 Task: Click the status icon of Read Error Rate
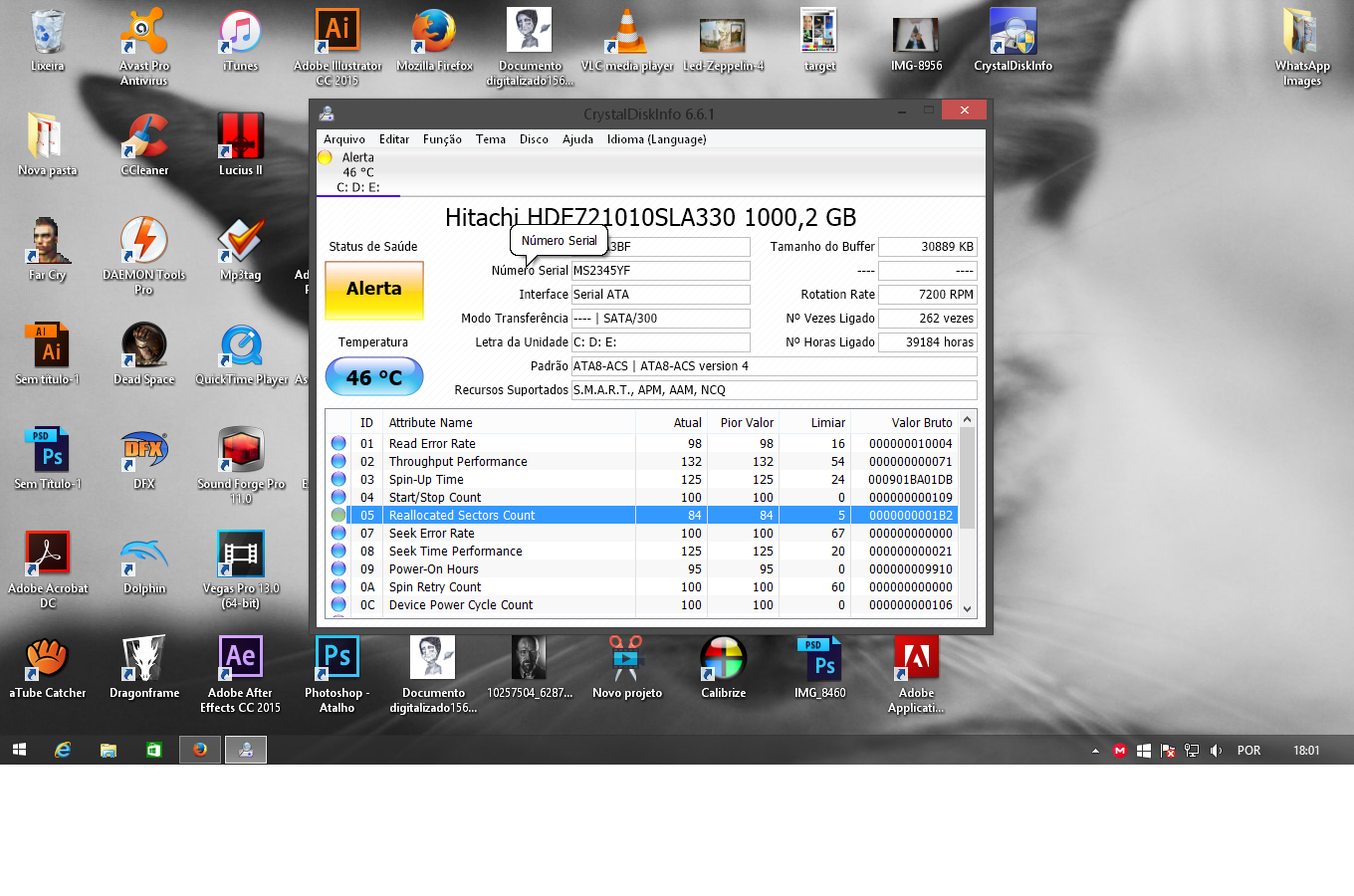pos(338,444)
